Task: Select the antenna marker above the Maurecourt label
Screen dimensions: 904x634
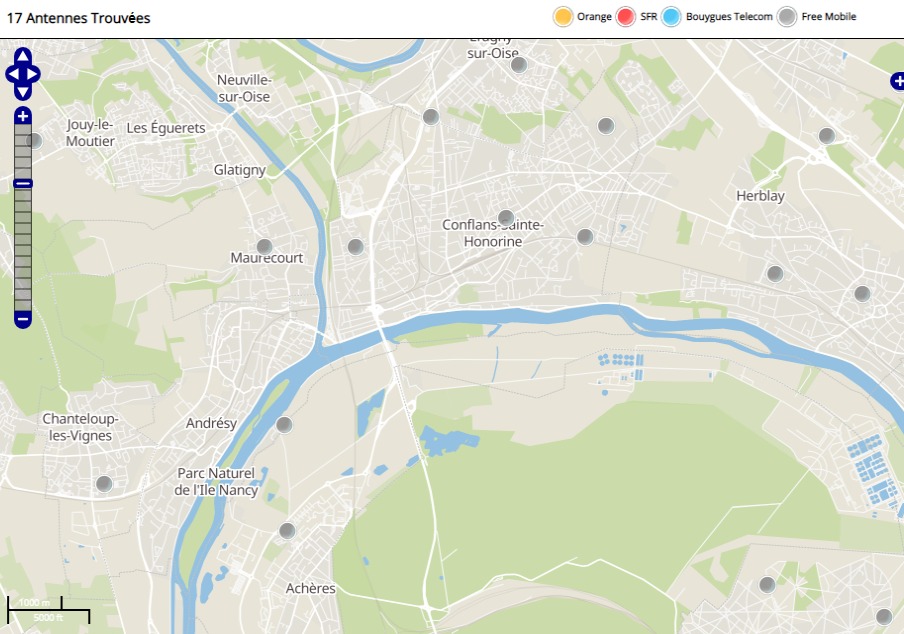Action: point(265,247)
